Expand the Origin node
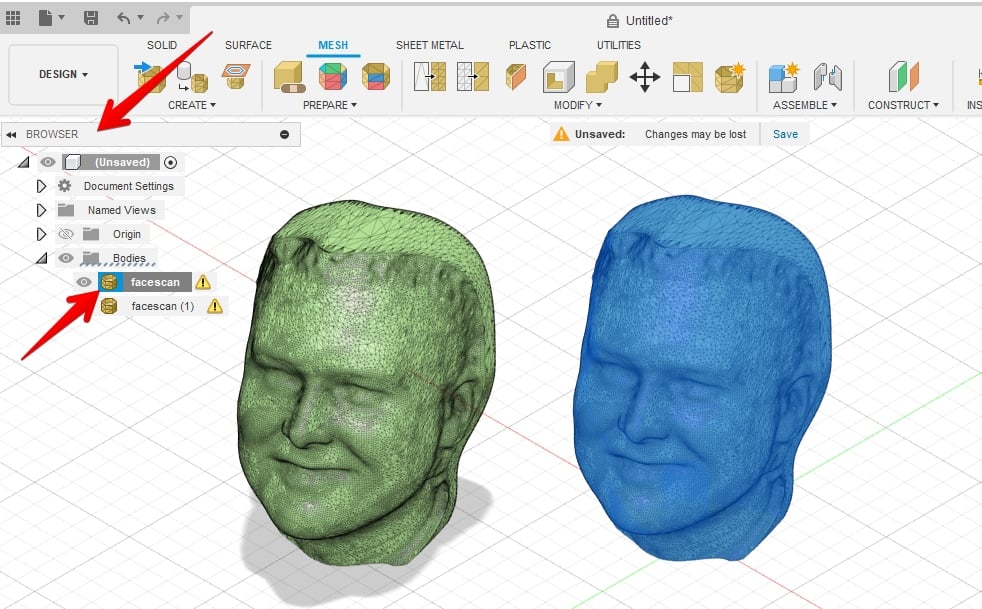 [x=41, y=234]
